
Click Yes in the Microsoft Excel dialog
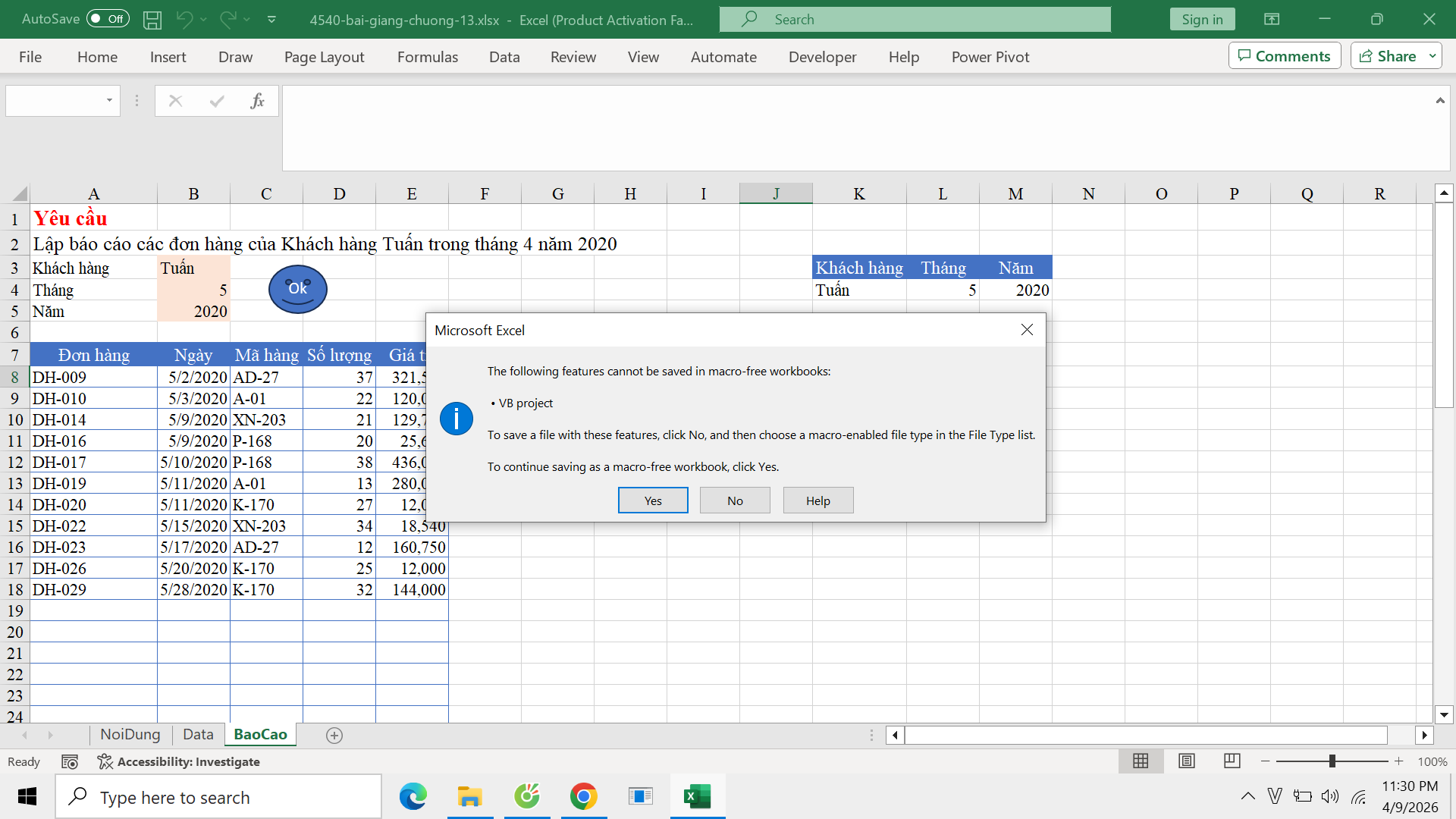coord(653,500)
